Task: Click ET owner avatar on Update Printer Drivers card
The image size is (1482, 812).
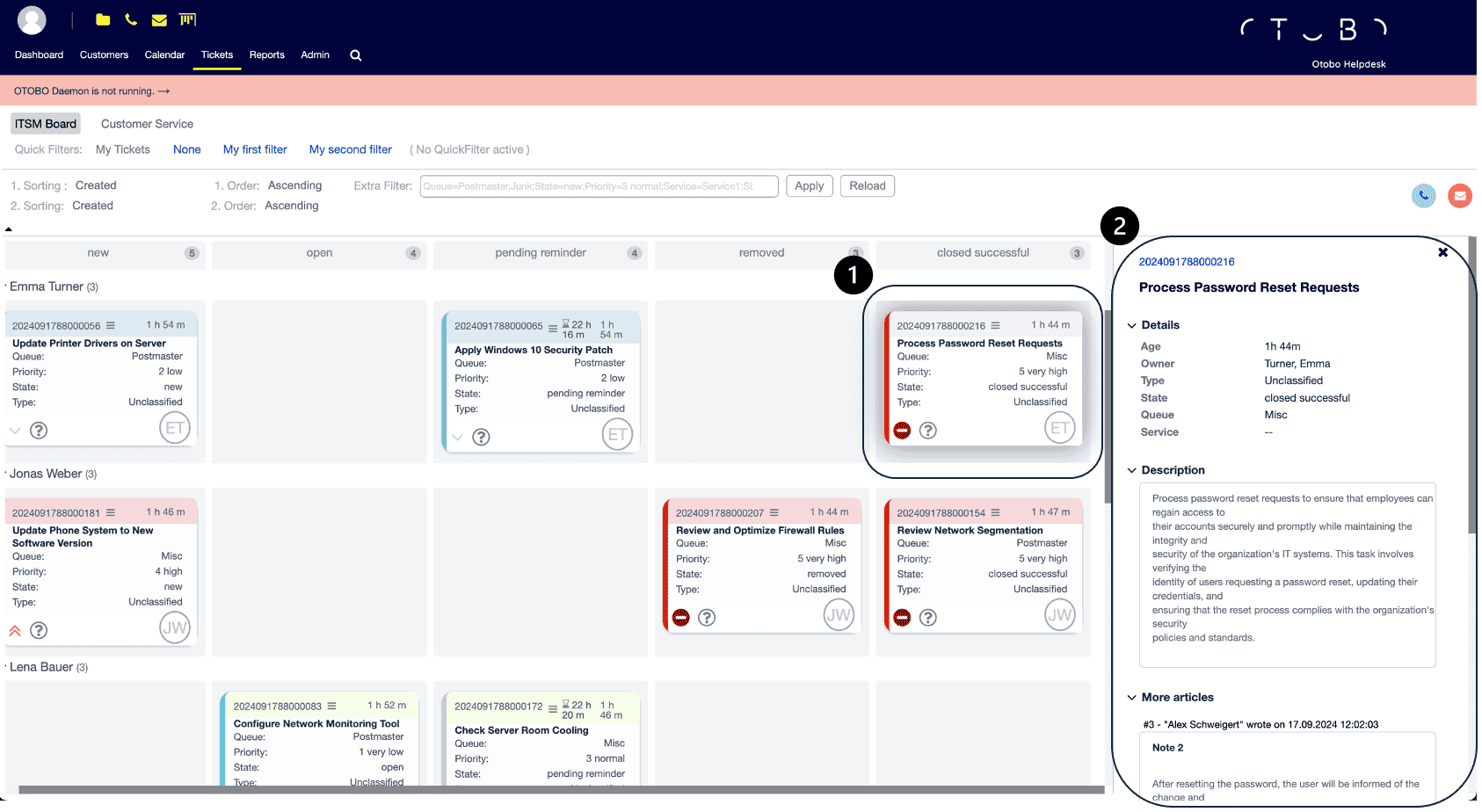Action: 175,428
